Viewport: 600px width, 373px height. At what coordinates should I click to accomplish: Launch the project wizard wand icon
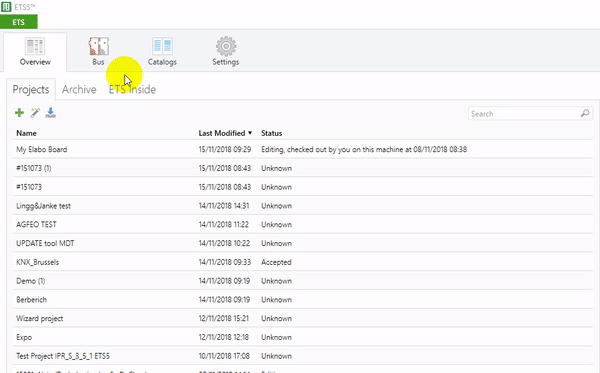click(35, 112)
